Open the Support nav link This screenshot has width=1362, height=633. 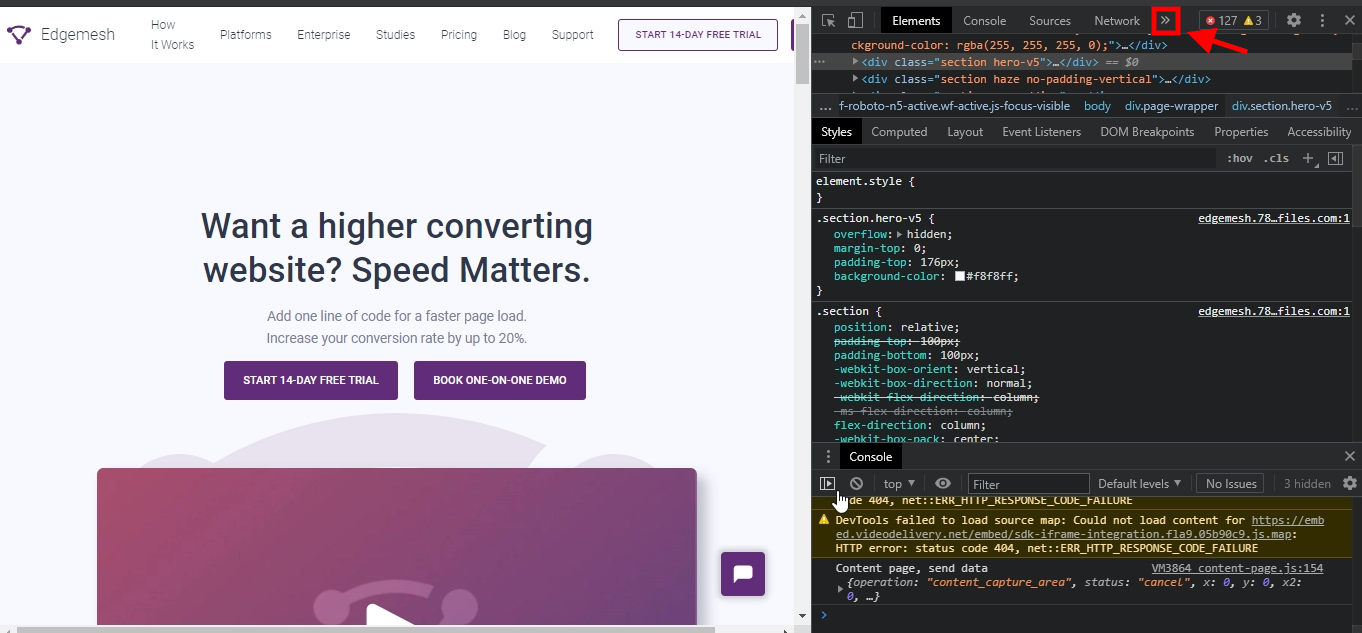coord(572,34)
